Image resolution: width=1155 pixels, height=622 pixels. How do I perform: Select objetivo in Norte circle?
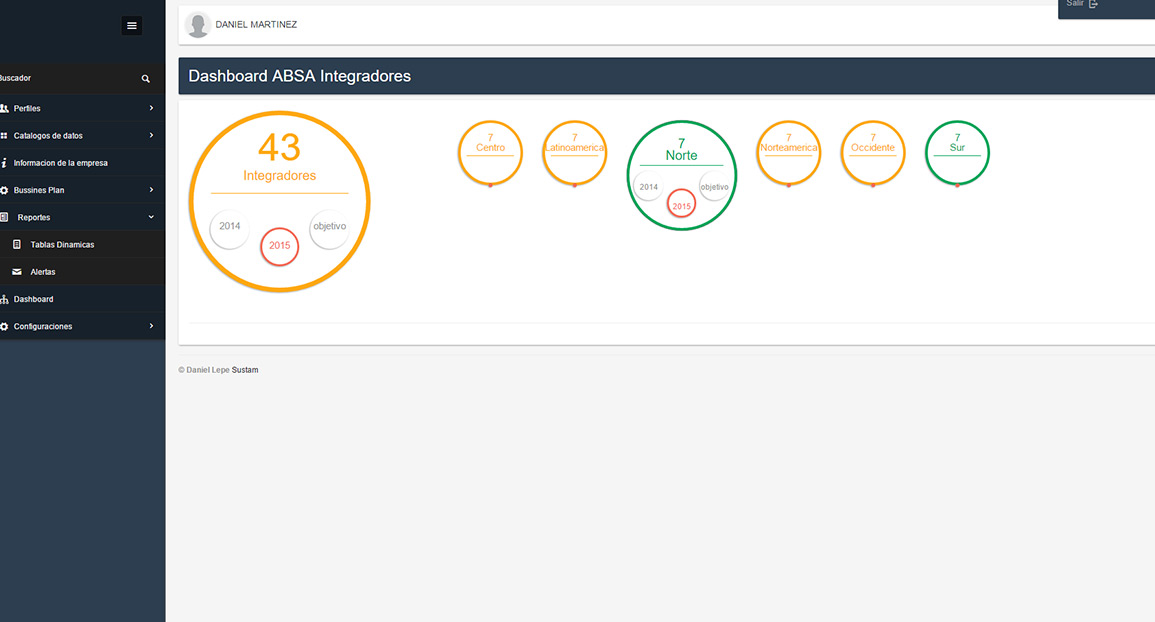tap(715, 186)
